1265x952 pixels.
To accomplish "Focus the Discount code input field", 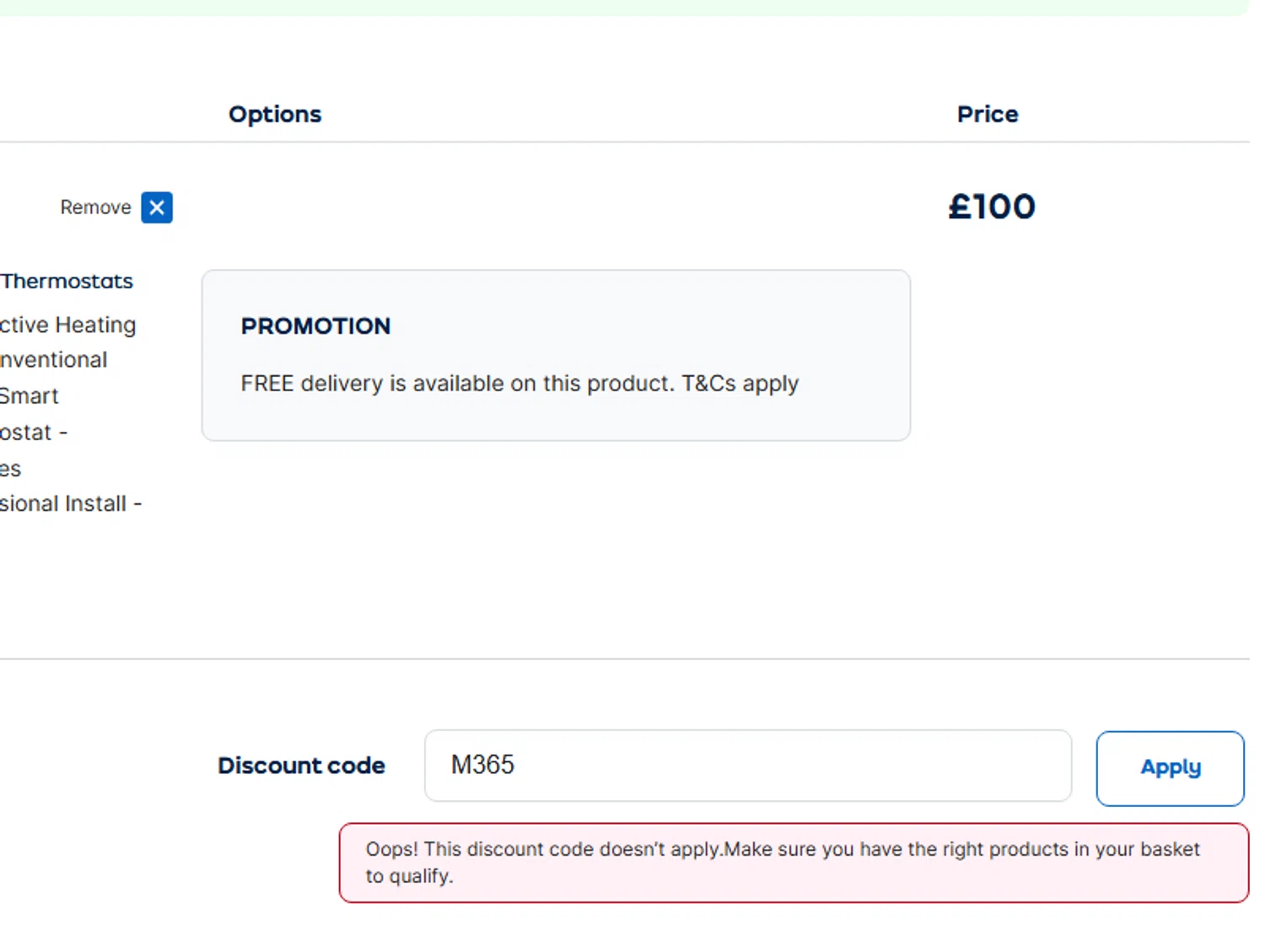I will pos(747,766).
